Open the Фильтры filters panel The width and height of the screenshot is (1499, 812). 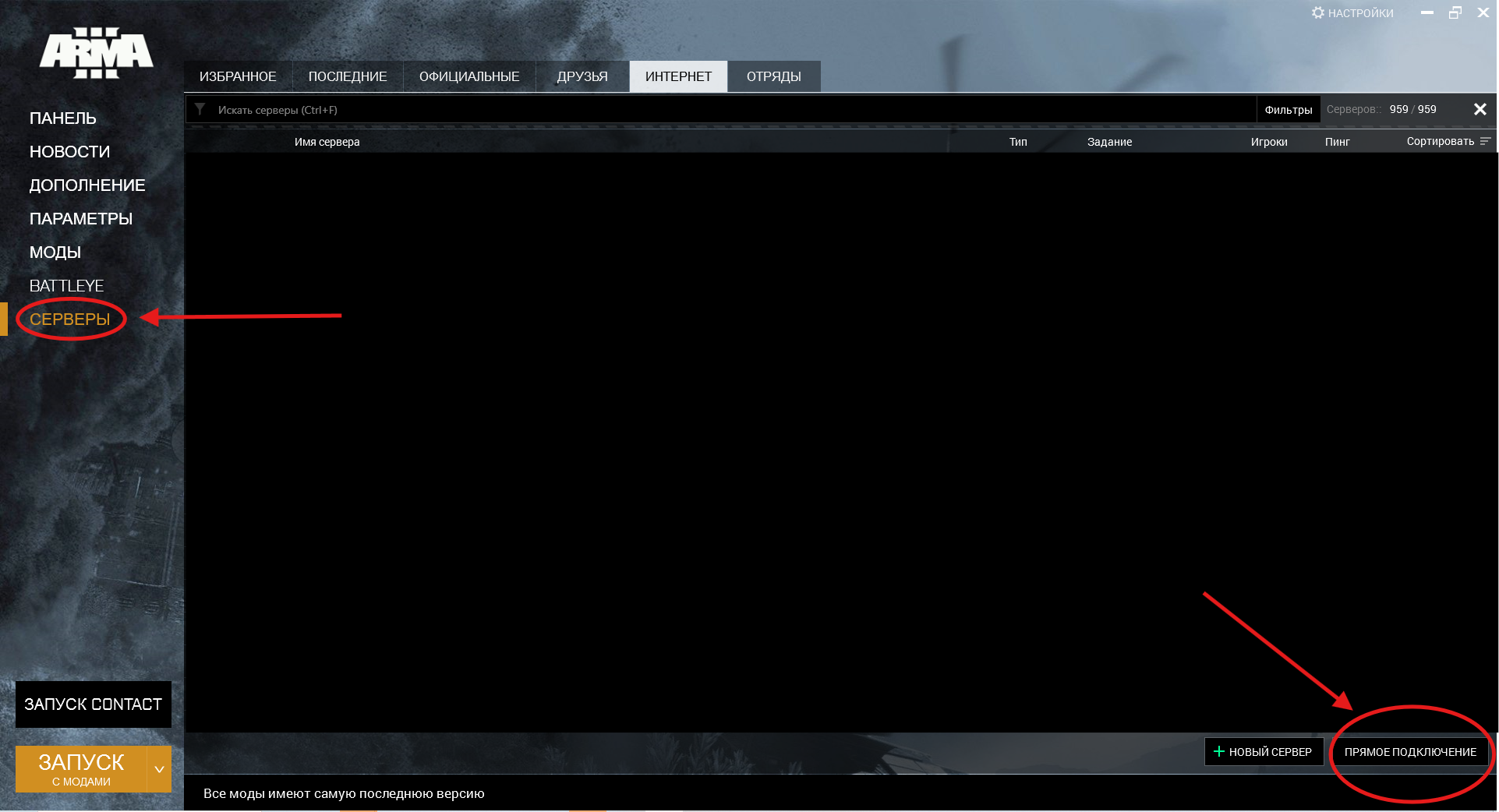pyautogui.click(x=1288, y=110)
